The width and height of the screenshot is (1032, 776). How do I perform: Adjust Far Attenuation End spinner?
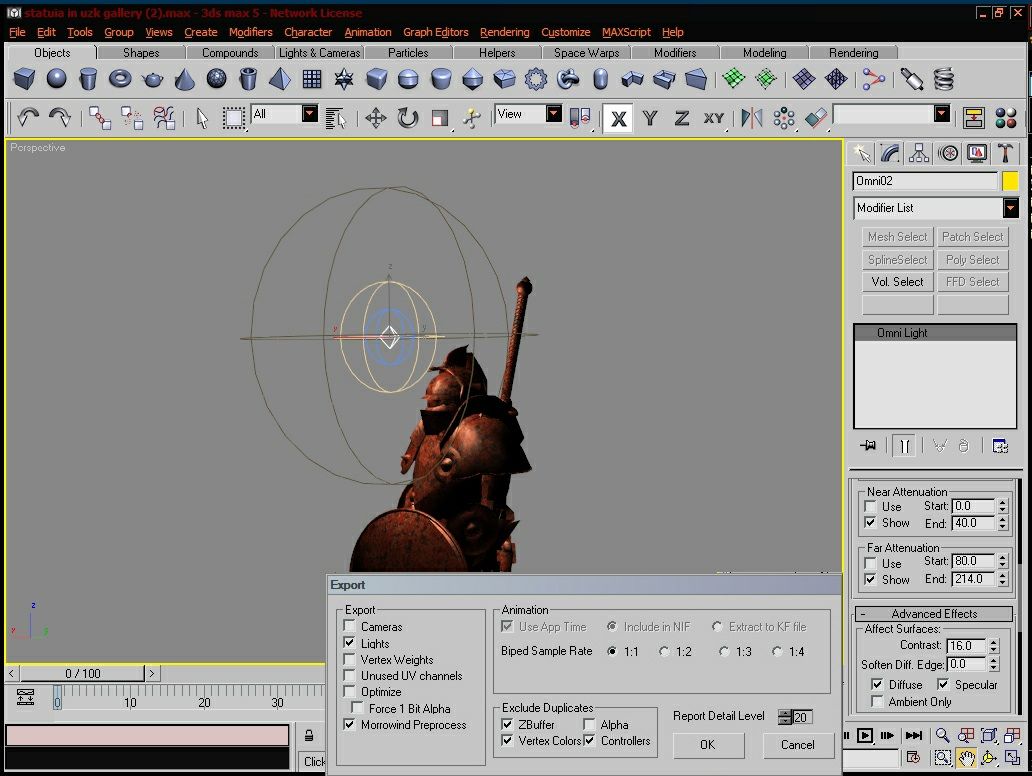[1002, 579]
